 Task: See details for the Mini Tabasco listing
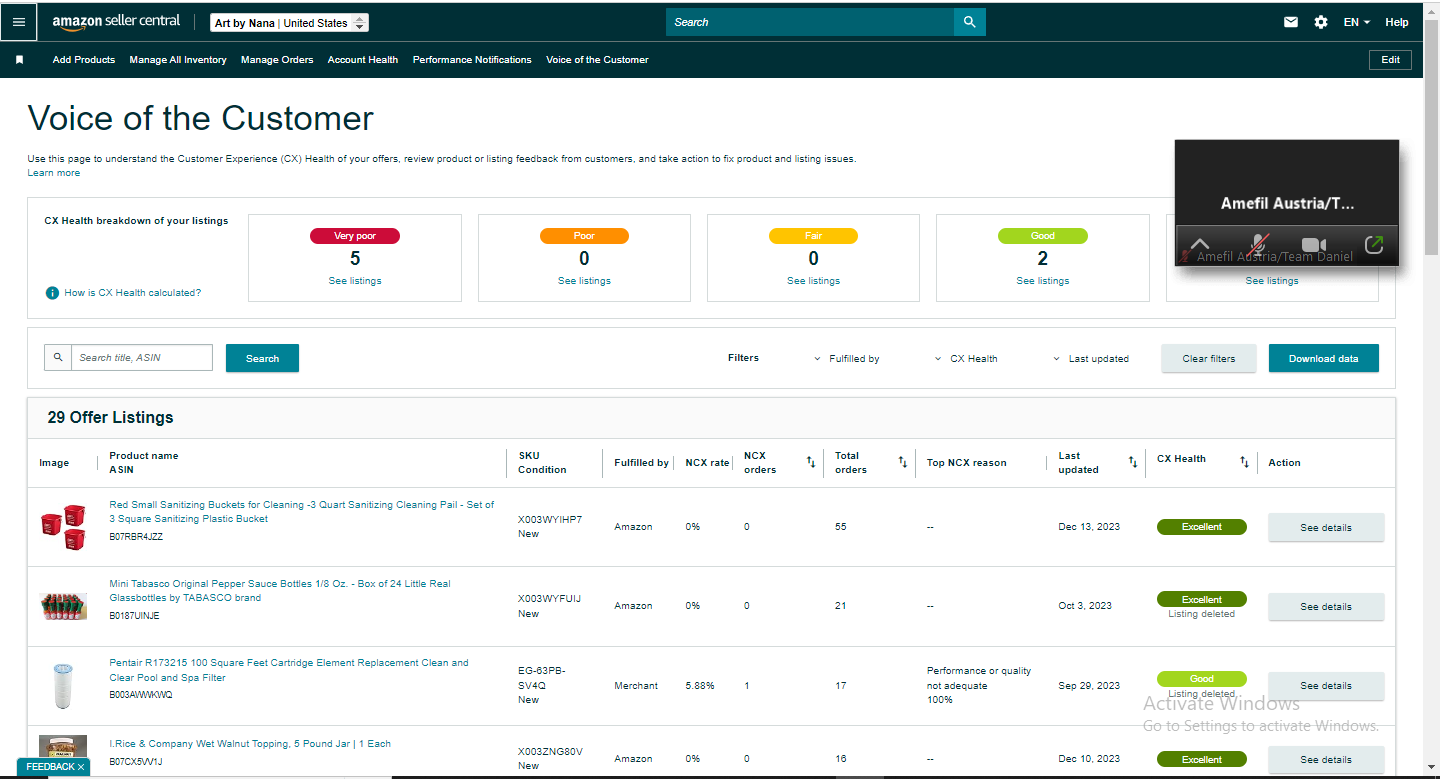click(x=1326, y=606)
